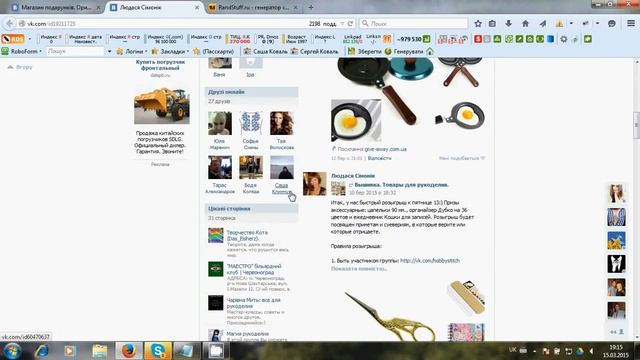Open a new browser tab with plus
Image resolution: width=640 pixels, height=360 pixels.
click(311, 7)
